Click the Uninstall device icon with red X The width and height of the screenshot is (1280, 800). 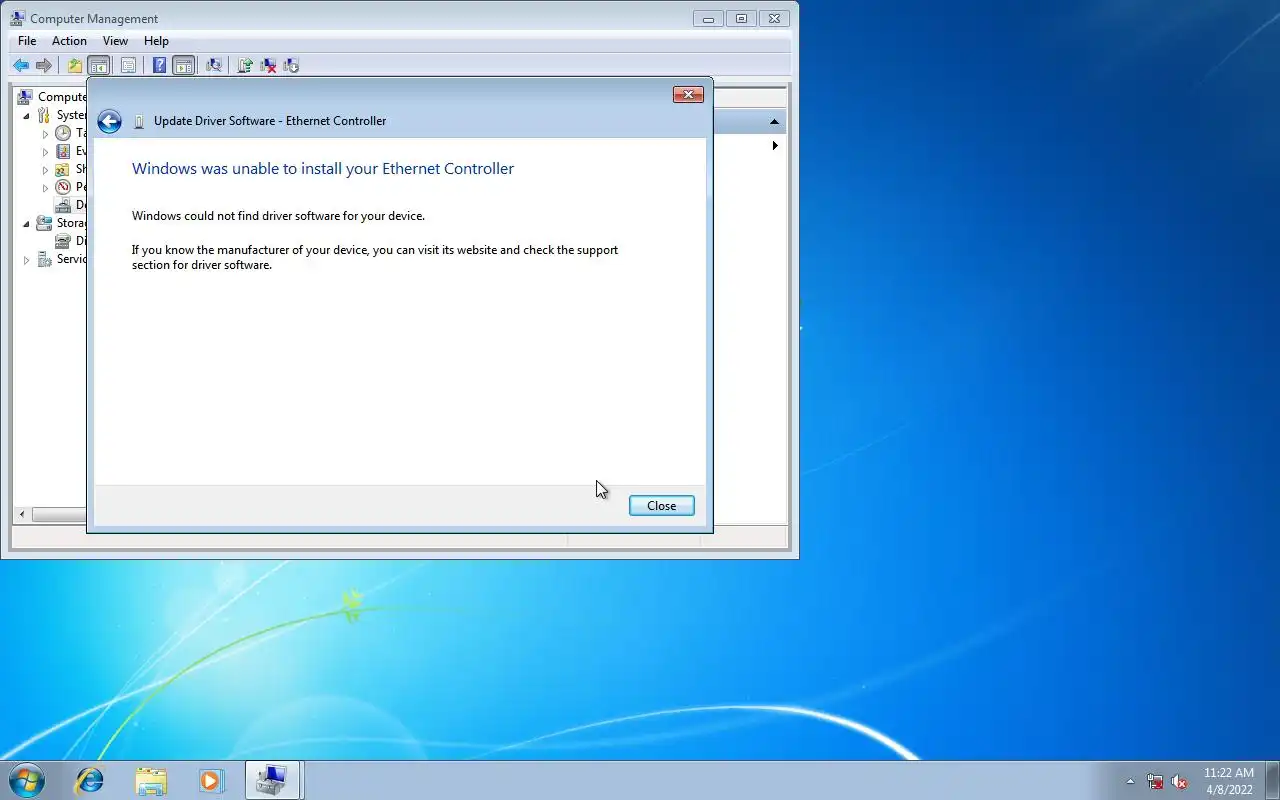click(268, 65)
